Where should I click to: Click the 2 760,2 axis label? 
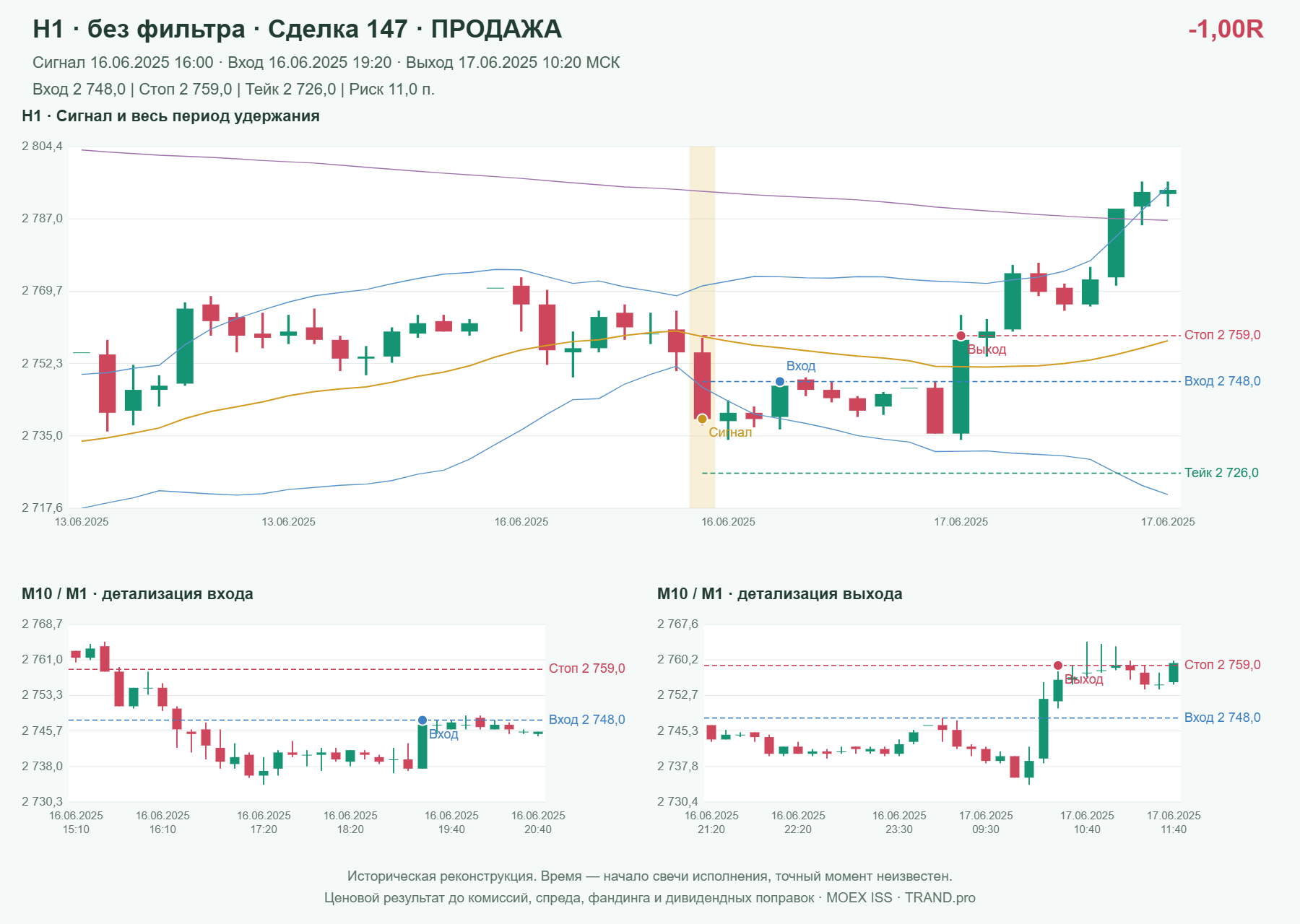click(x=677, y=660)
